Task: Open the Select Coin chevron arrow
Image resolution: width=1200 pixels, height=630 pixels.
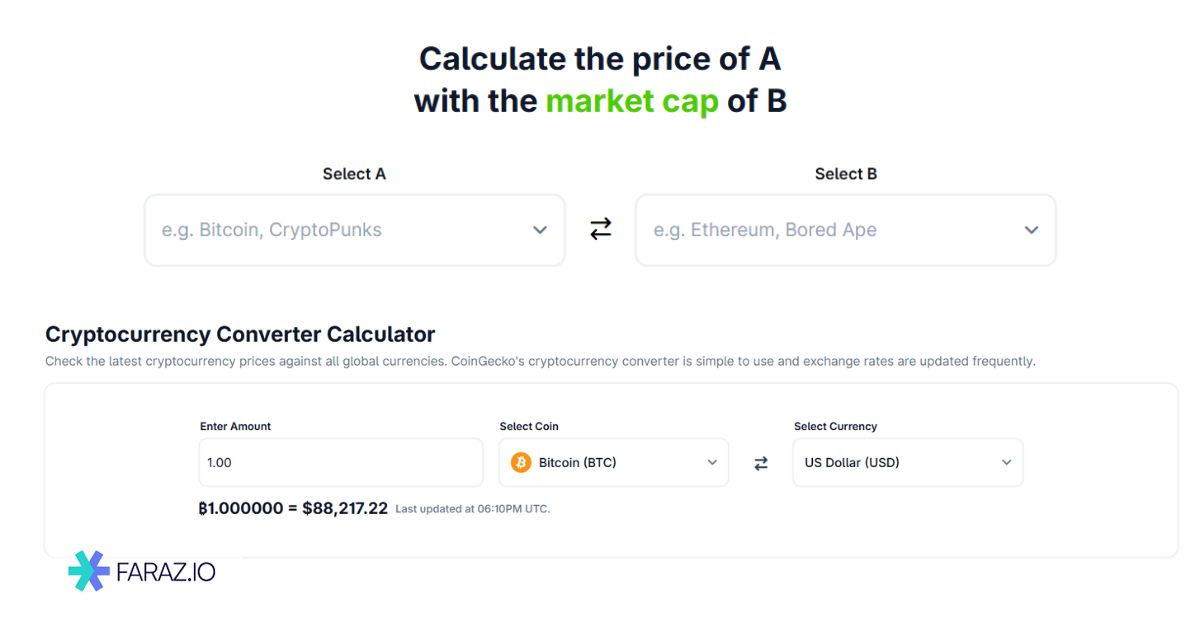Action: 712,463
